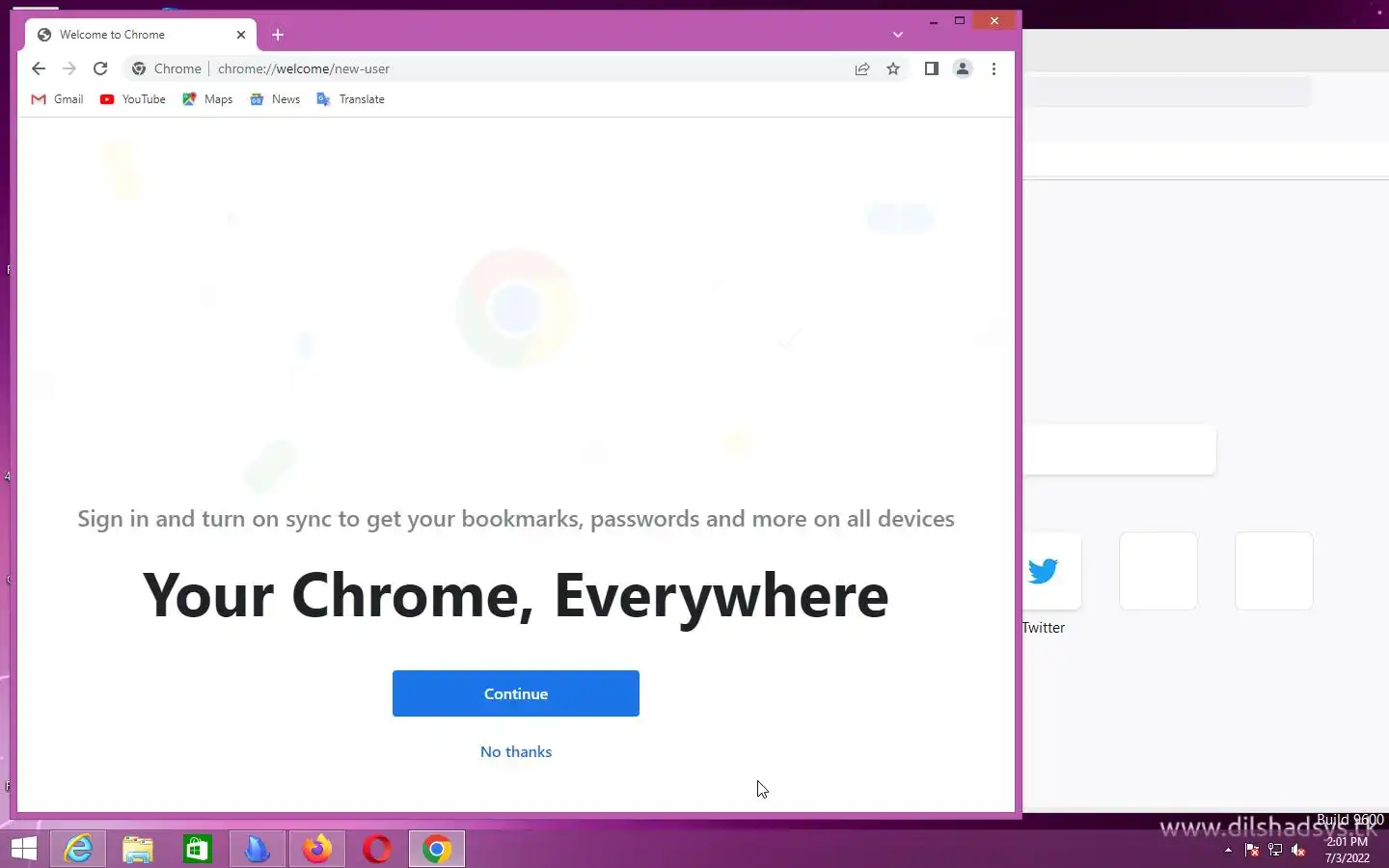Screen dimensions: 1389x868
Task: Show hidden system tray icons
Action: (1228, 850)
